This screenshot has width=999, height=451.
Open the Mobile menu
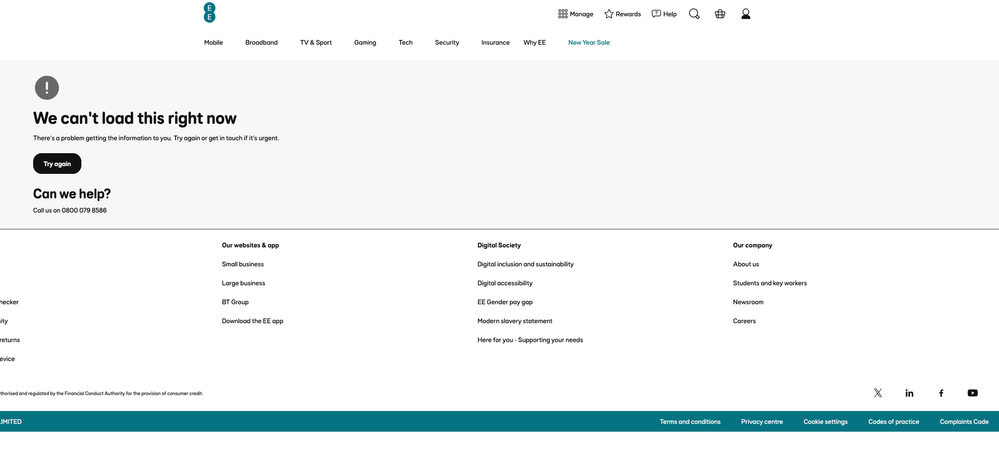click(x=213, y=43)
